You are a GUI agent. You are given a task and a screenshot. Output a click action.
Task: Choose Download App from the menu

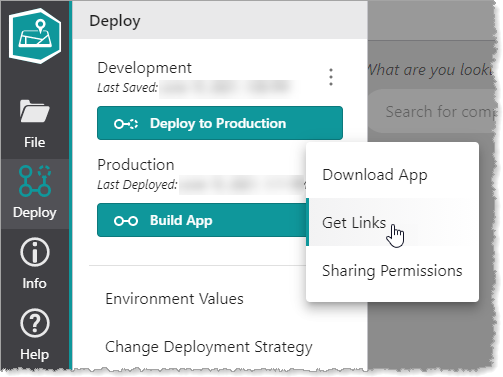coord(392,175)
